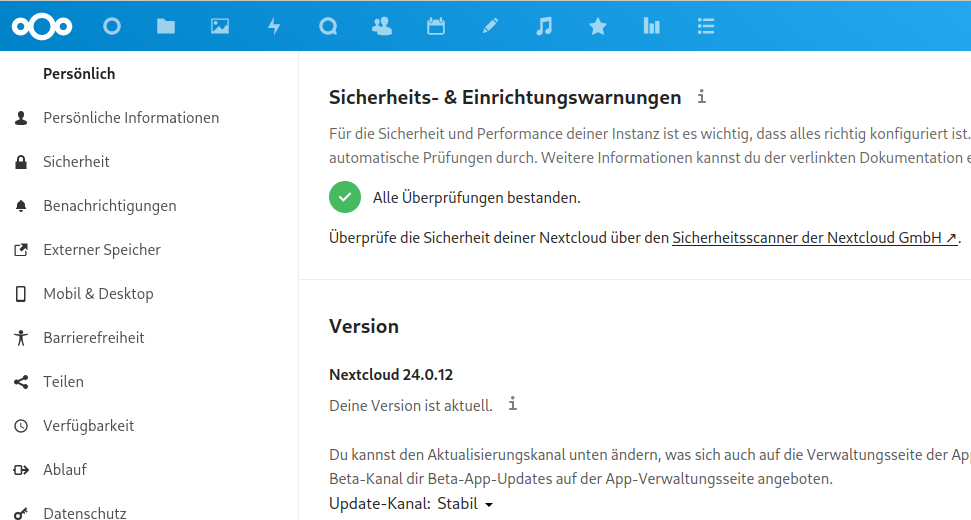Click the phone icon for Mobil & Desktop
This screenshot has width=971, height=520.
point(21,293)
